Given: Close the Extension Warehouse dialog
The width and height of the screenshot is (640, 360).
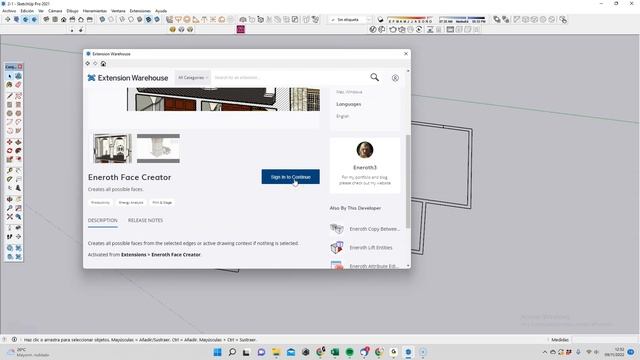Looking at the screenshot, I should coord(406,53).
